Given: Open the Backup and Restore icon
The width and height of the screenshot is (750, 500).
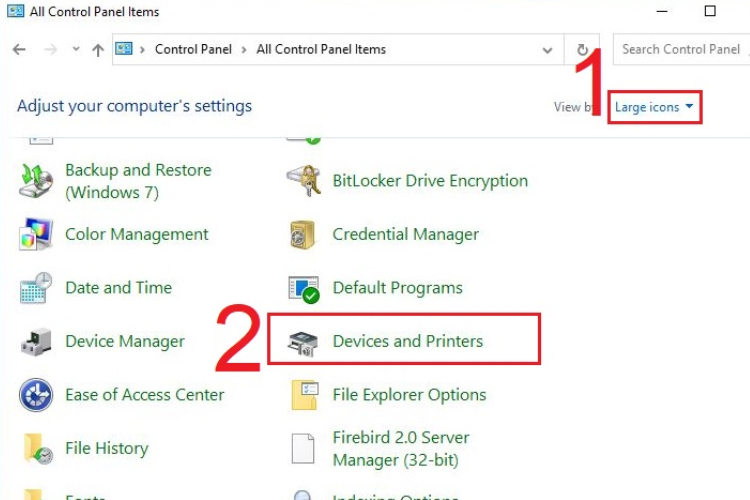Looking at the screenshot, I should tap(37, 181).
